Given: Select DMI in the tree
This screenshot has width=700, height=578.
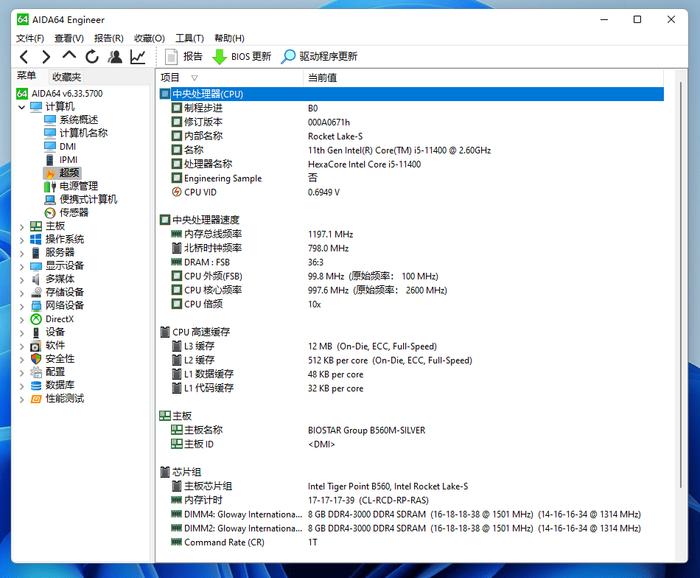Looking at the screenshot, I should (60, 146).
